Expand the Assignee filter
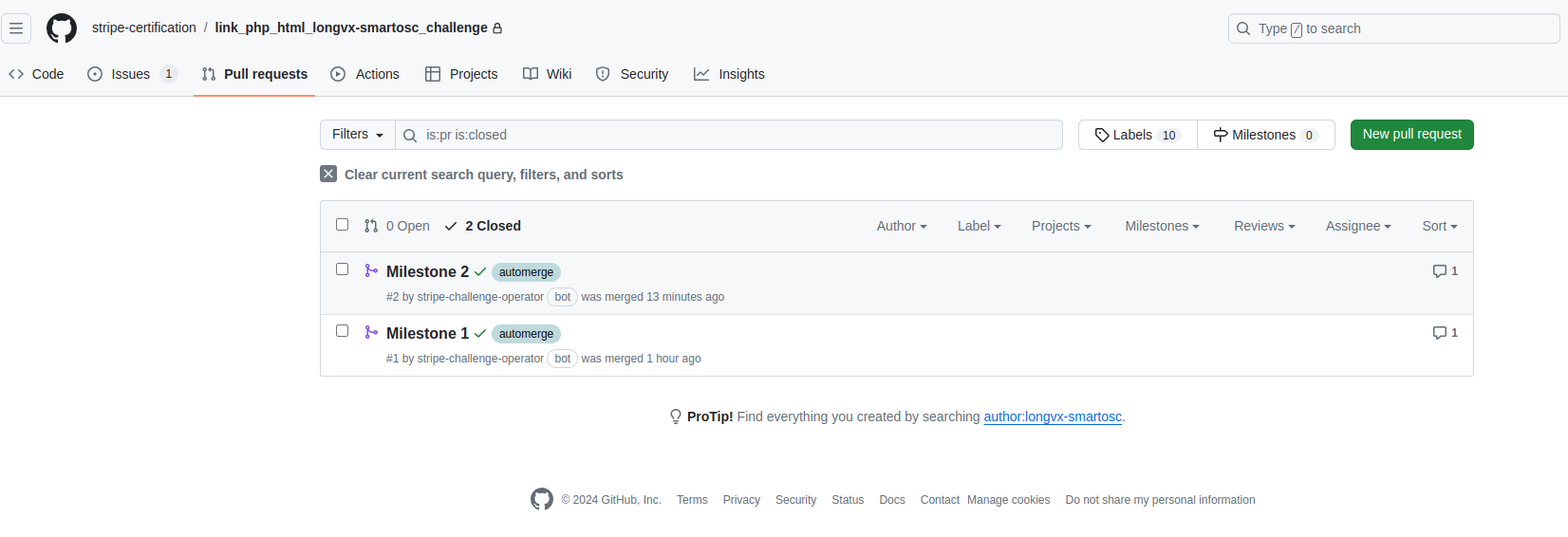The image size is (1568, 537). [1358, 226]
